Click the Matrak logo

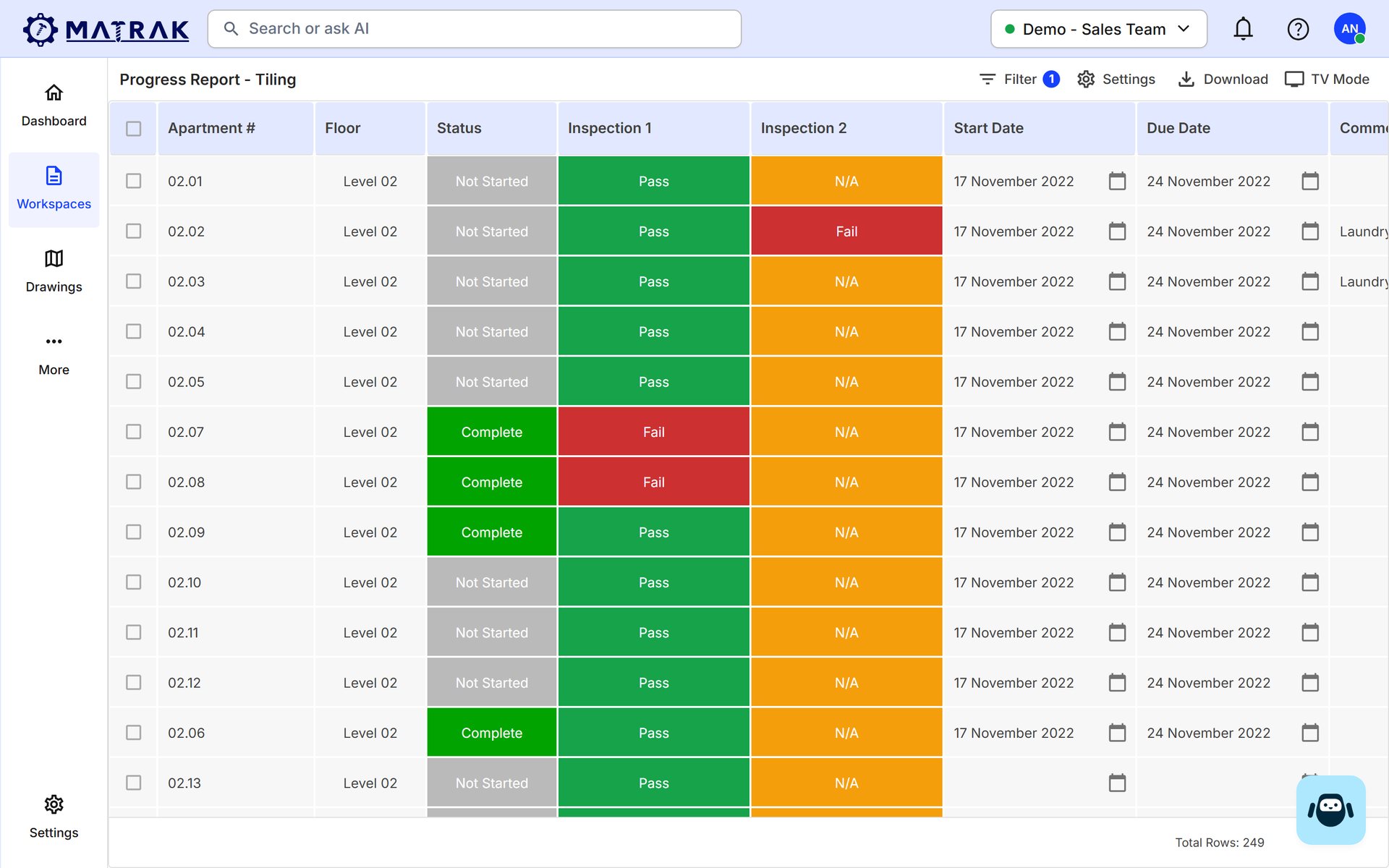pyautogui.click(x=106, y=30)
